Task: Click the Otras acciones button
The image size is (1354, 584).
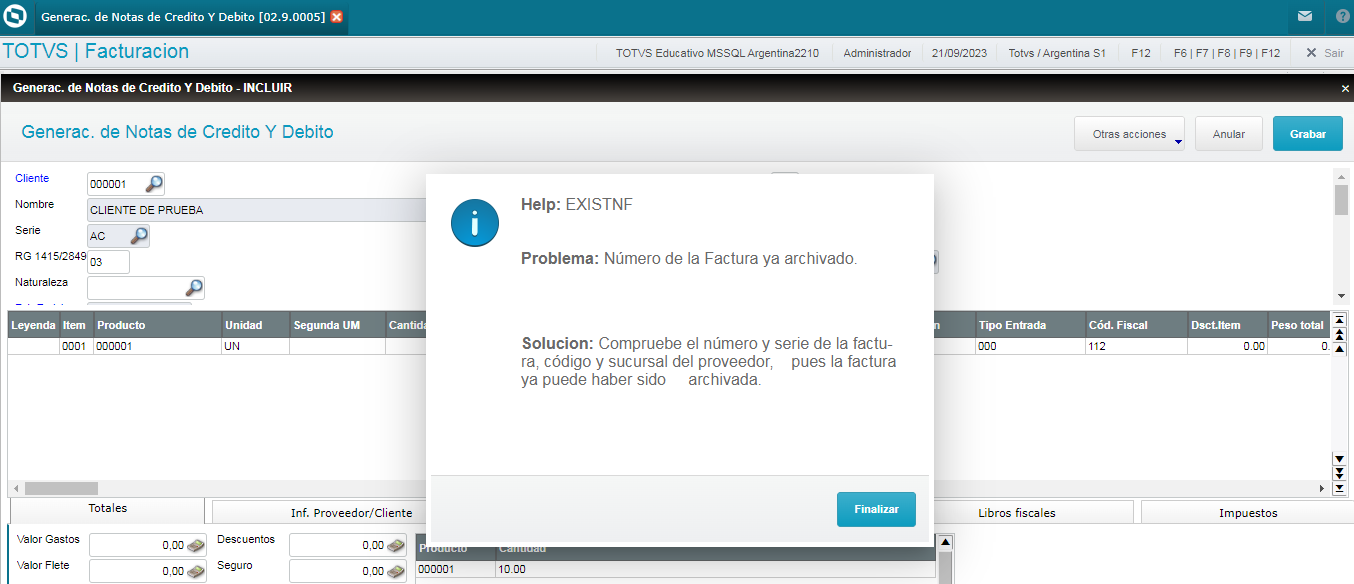Action: click(1129, 134)
